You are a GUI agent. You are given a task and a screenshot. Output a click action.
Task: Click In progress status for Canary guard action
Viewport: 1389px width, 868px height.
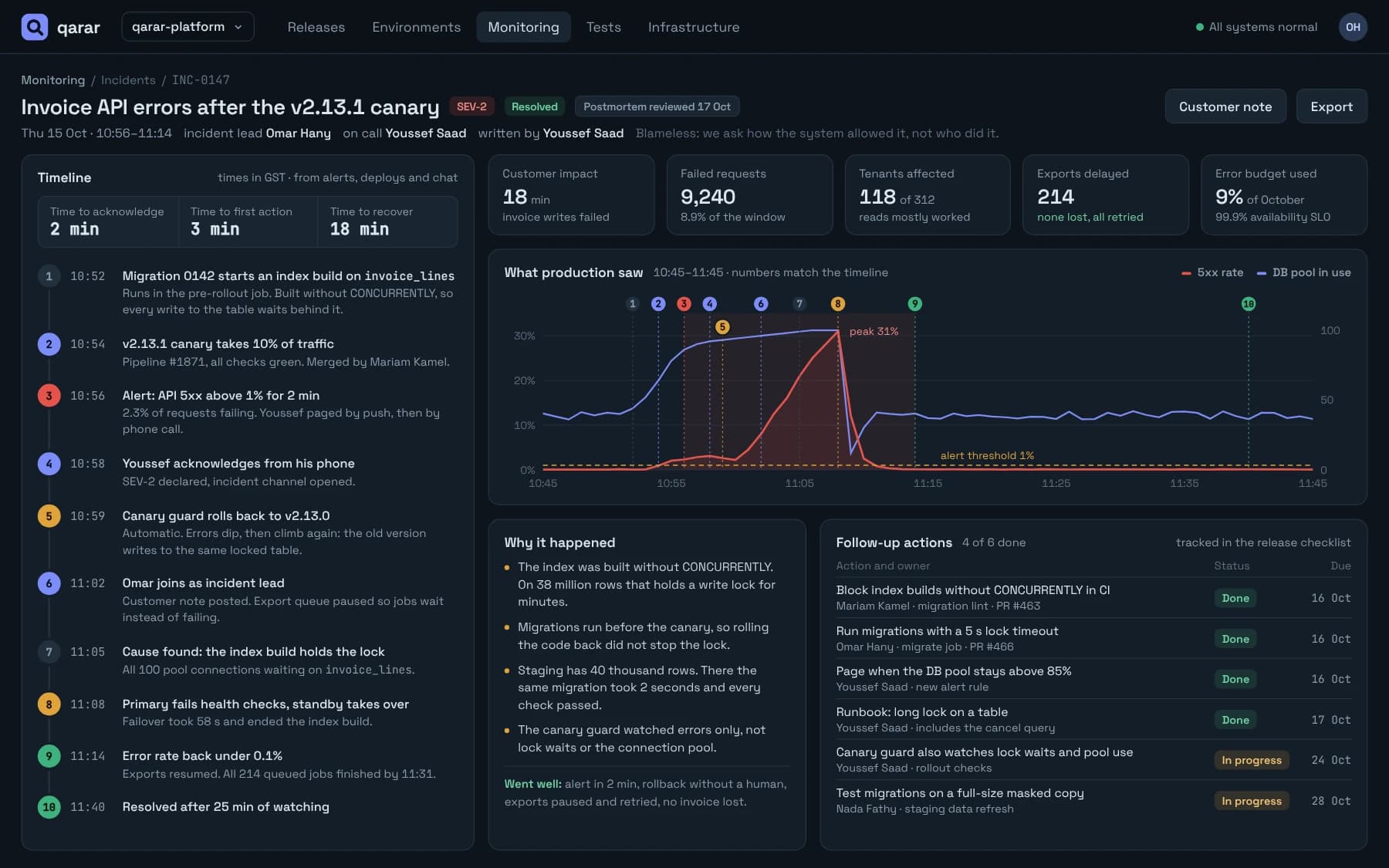(x=1251, y=761)
